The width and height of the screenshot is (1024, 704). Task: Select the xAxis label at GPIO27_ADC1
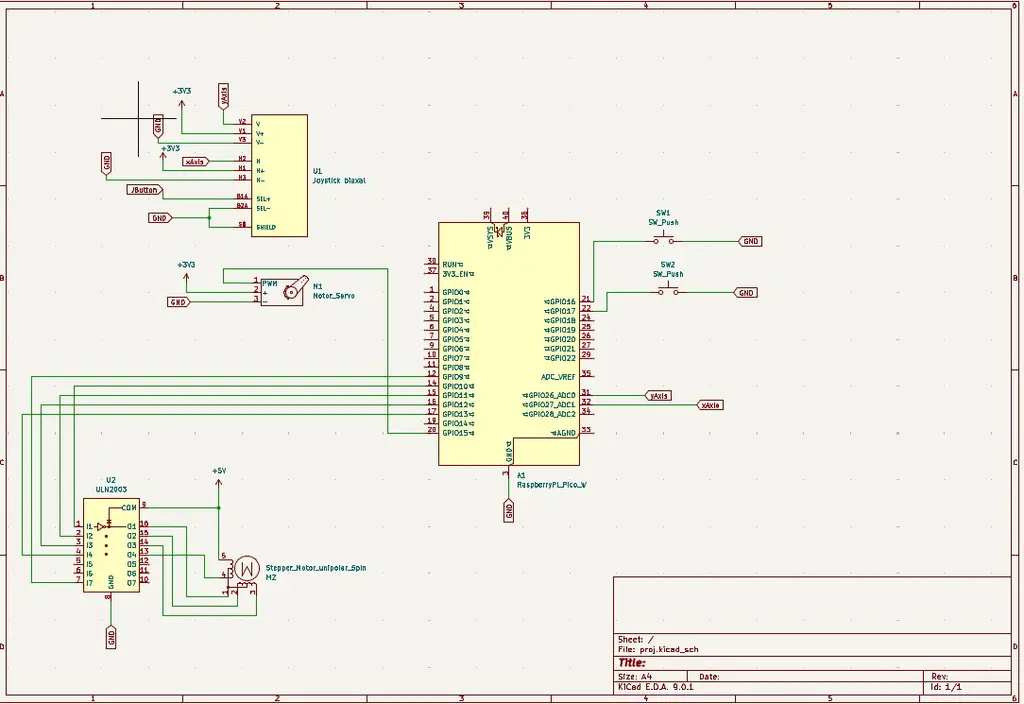[710, 406]
